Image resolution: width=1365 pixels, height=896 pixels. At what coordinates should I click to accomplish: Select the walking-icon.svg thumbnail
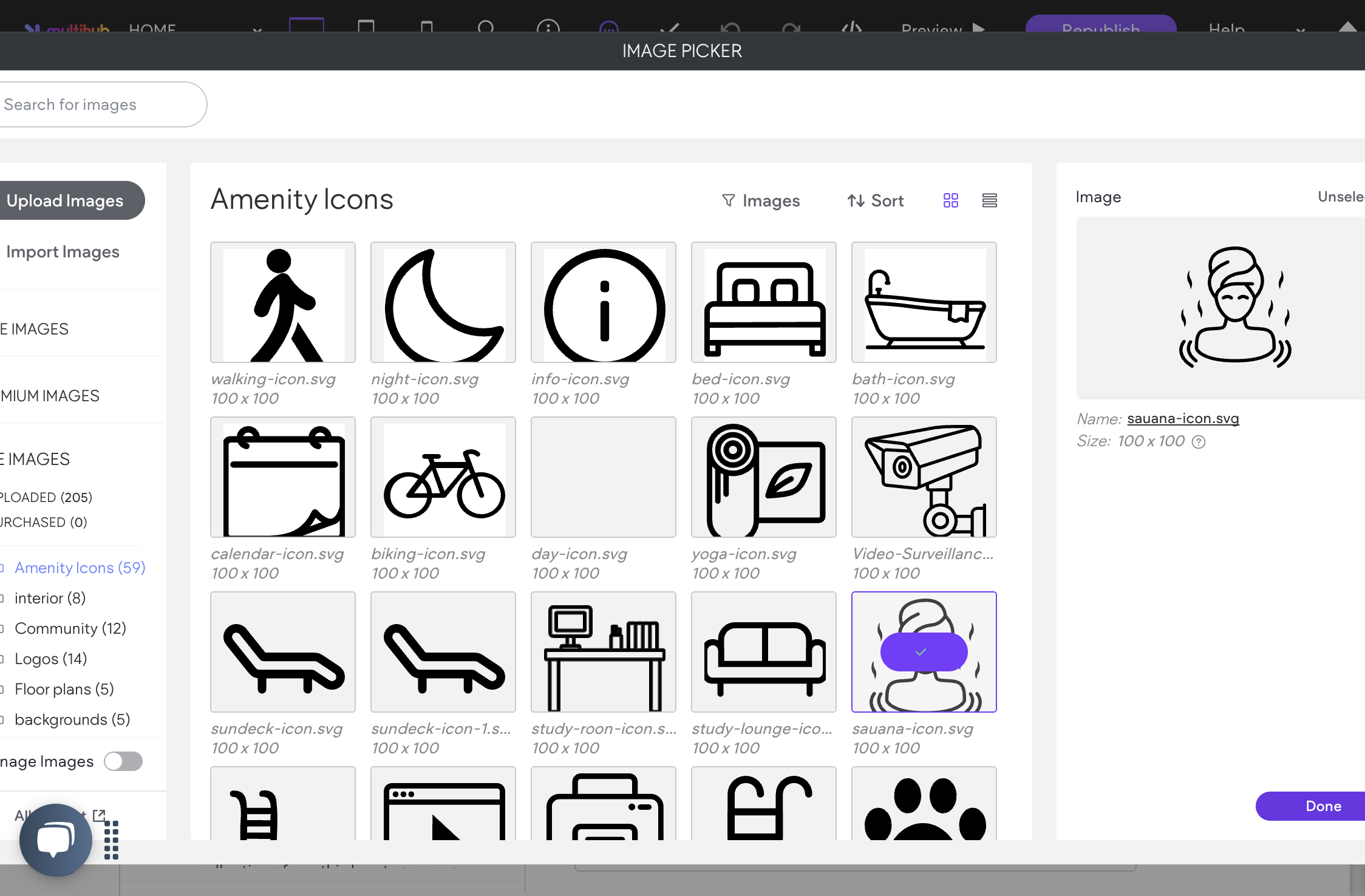[283, 302]
